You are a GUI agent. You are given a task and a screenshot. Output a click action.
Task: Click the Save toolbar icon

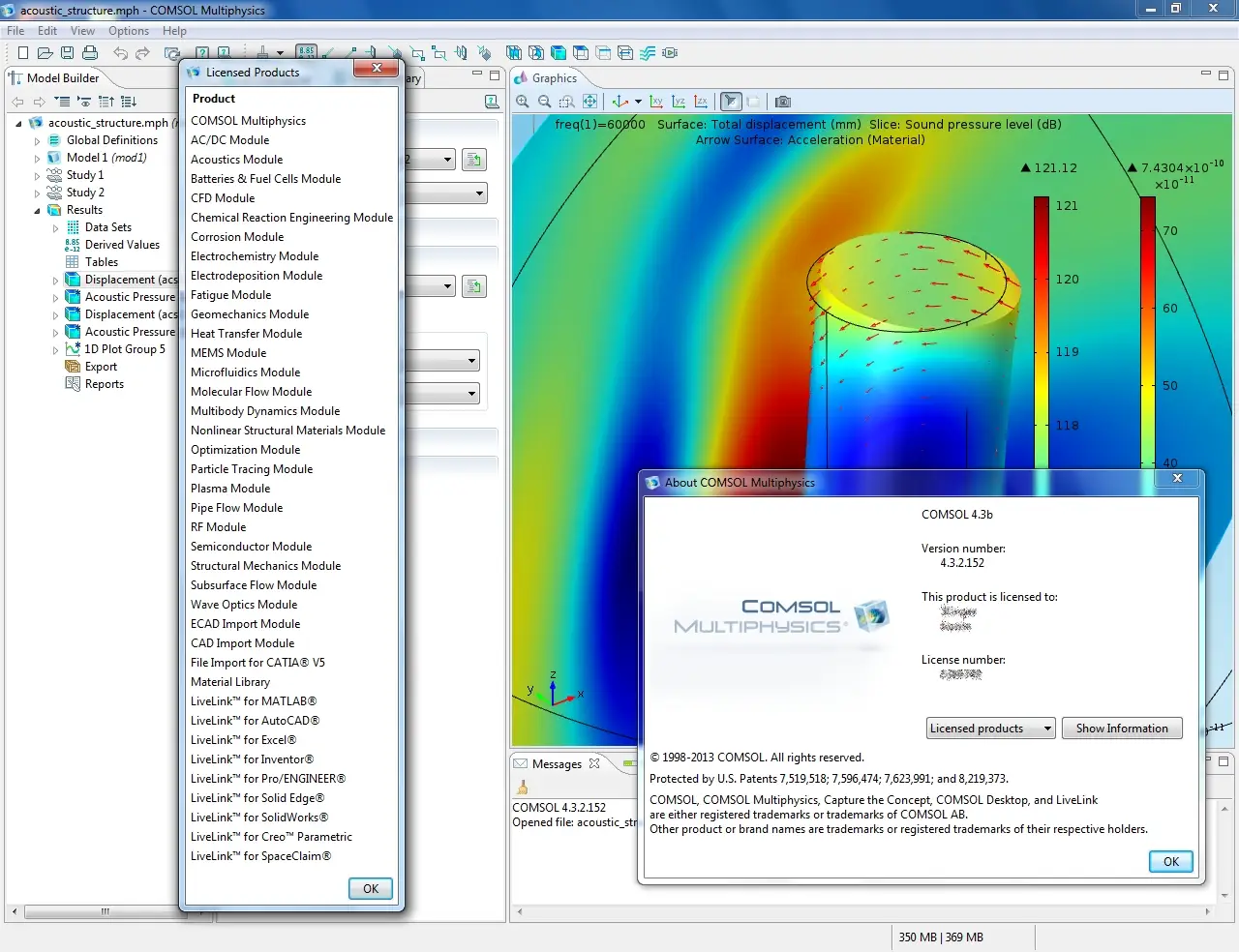click(67, 52)
